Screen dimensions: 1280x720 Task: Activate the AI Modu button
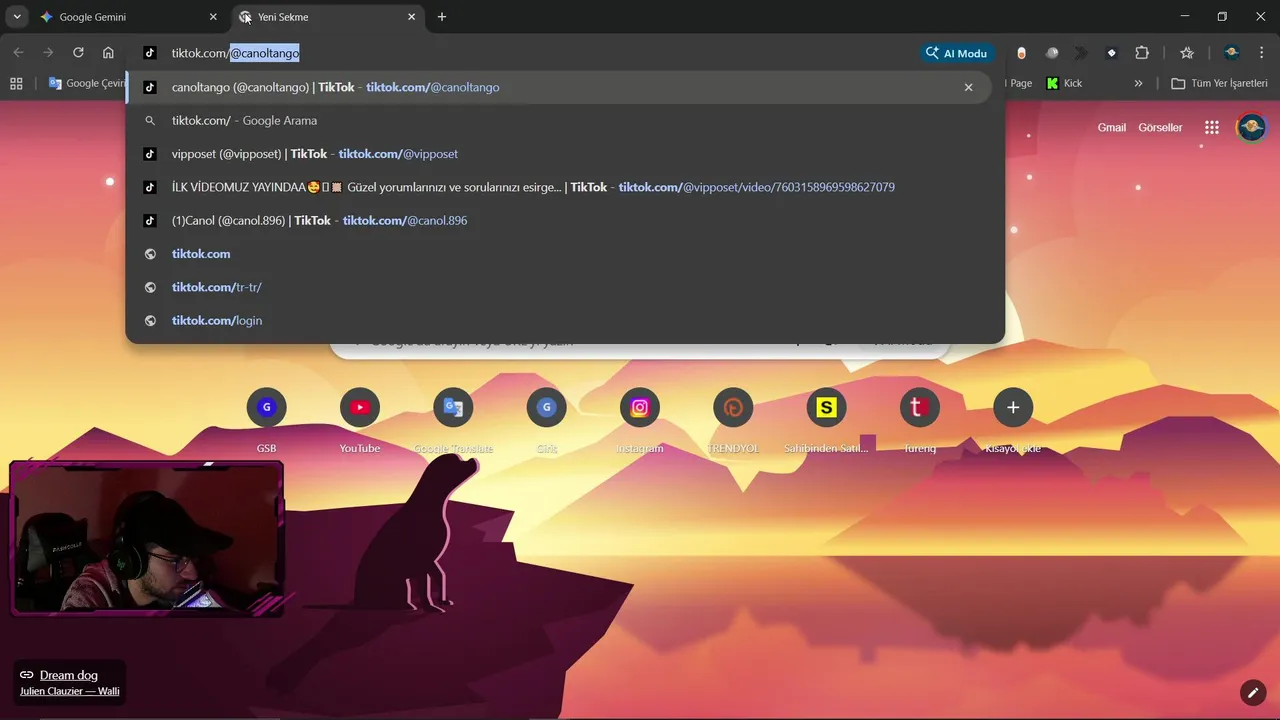957,53
